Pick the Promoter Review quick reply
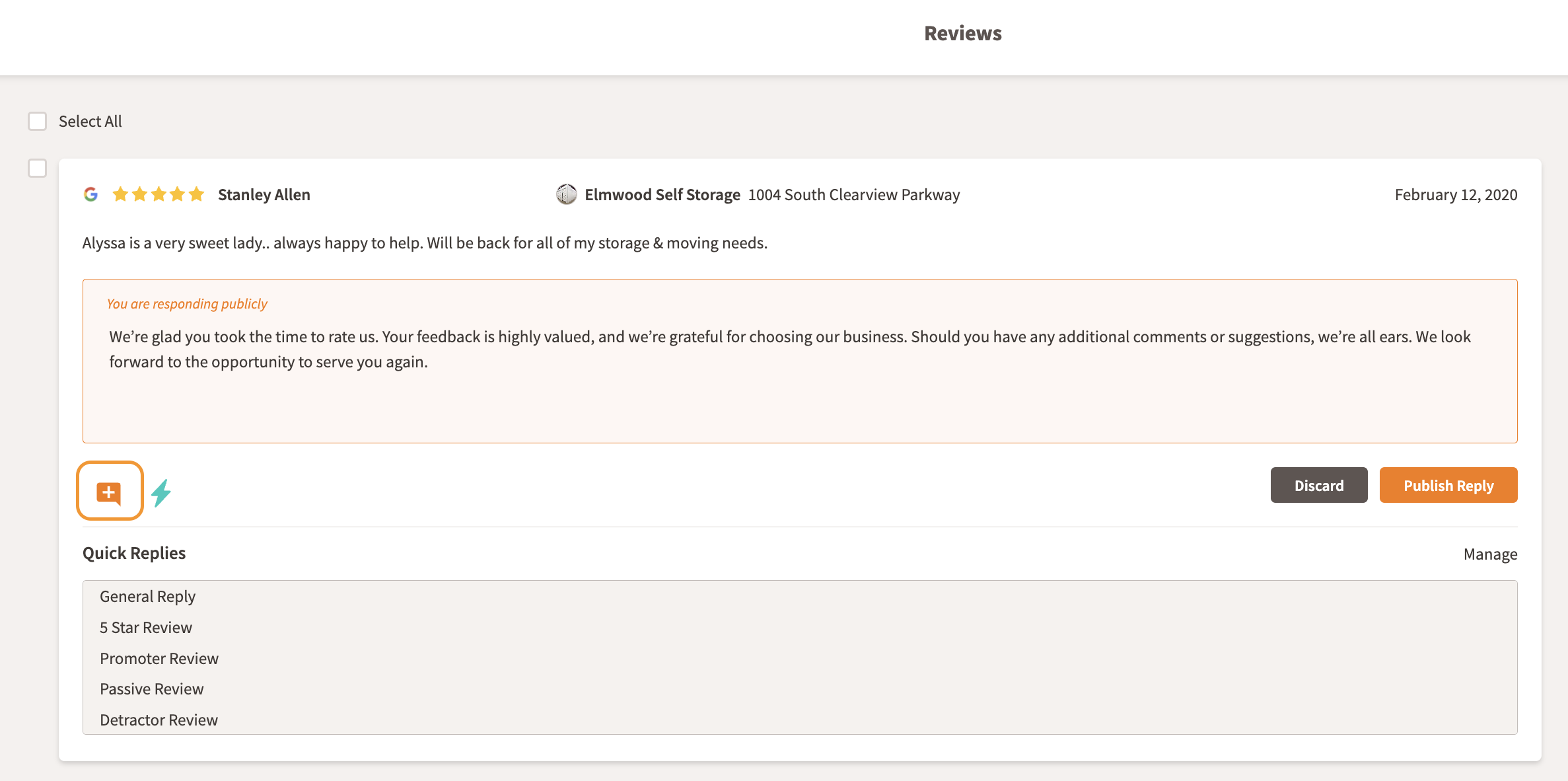Screen dimensions: 1568x781 click(159, 659)
